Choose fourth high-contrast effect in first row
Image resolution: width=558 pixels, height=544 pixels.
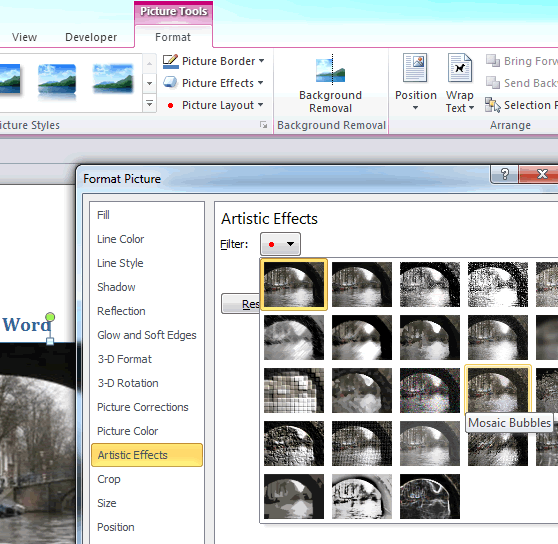(x=498, y=285)
